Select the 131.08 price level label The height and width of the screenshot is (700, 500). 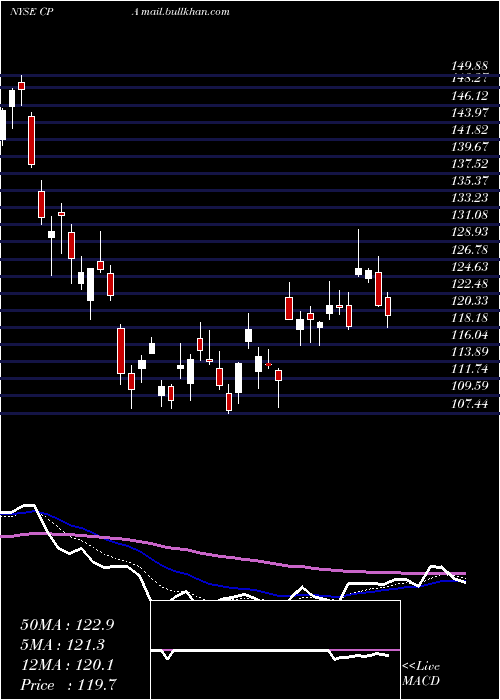point(470,215)
